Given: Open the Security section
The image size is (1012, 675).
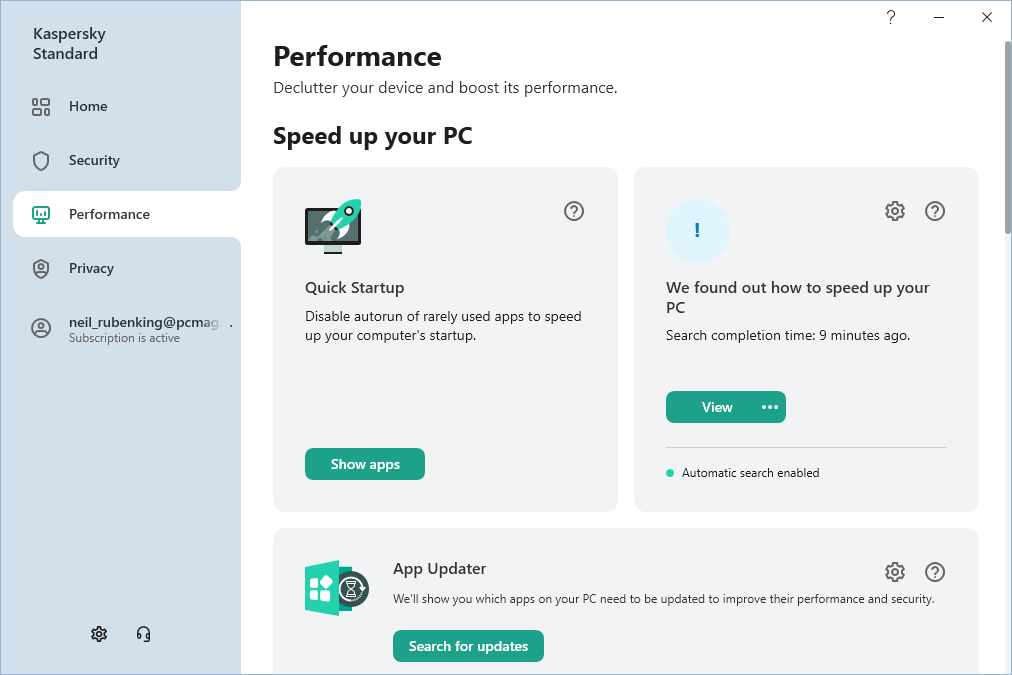Looking at the screenshot, I should pos(94,160).
